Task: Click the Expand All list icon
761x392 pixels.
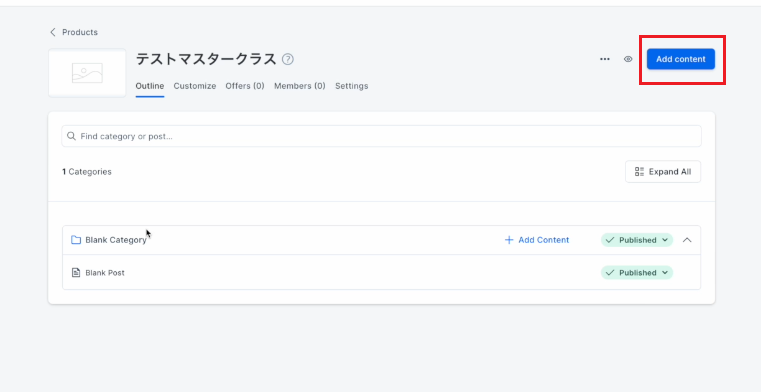Action: pyautogui.click(x=639, y=172)
